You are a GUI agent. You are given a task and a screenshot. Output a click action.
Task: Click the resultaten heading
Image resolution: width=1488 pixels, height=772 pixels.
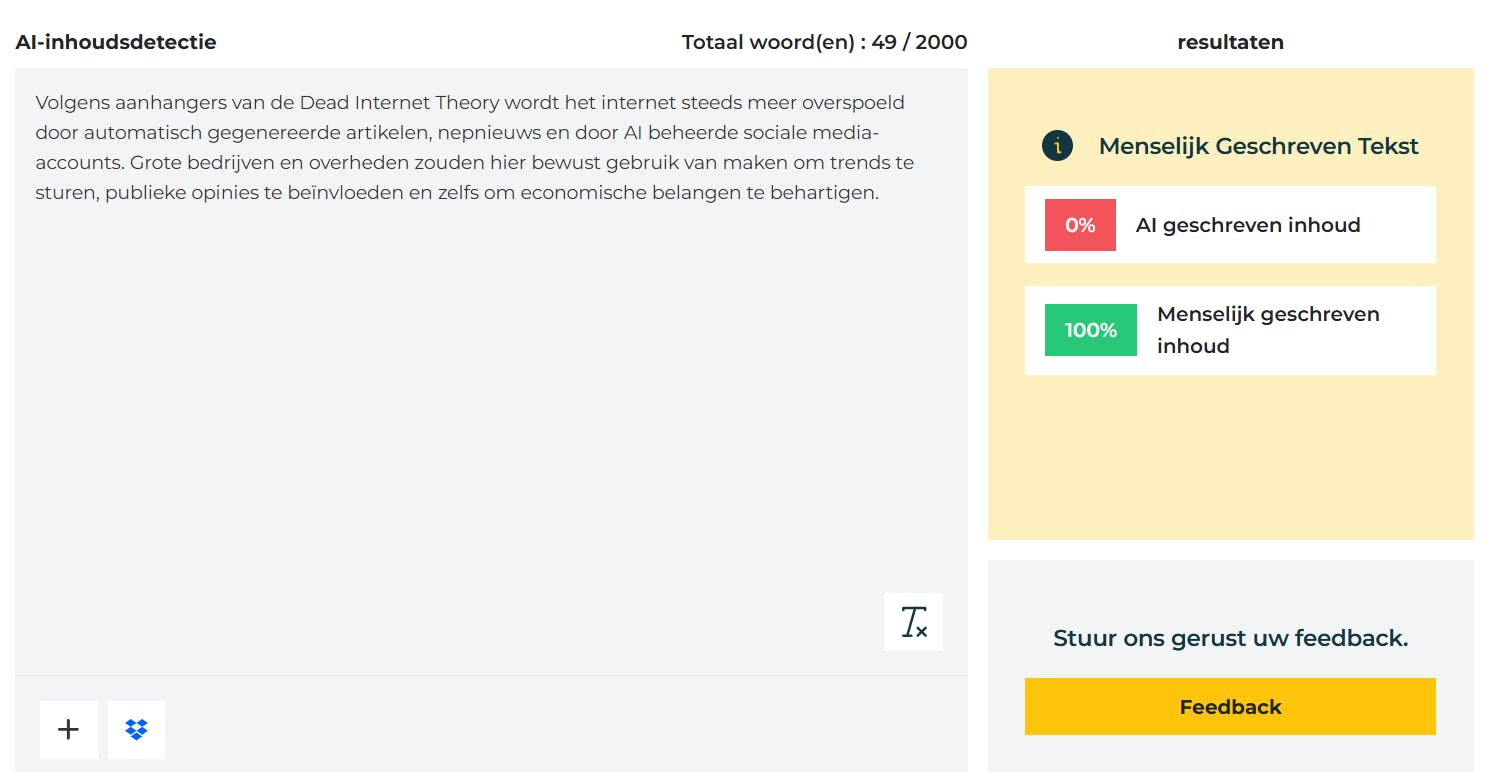coord(1230,42)
